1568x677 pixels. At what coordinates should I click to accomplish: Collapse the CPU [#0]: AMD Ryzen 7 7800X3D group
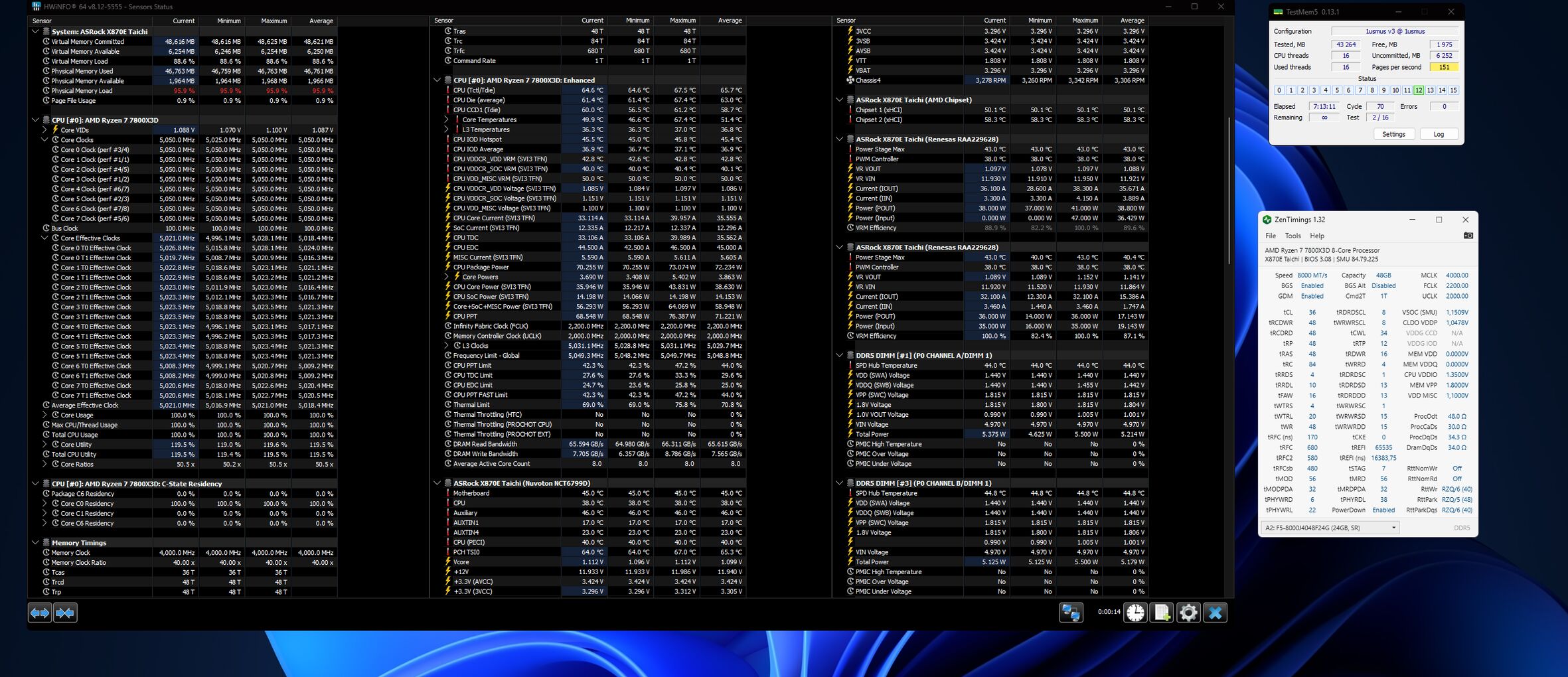pyautogui.click(x=35, y=120)
